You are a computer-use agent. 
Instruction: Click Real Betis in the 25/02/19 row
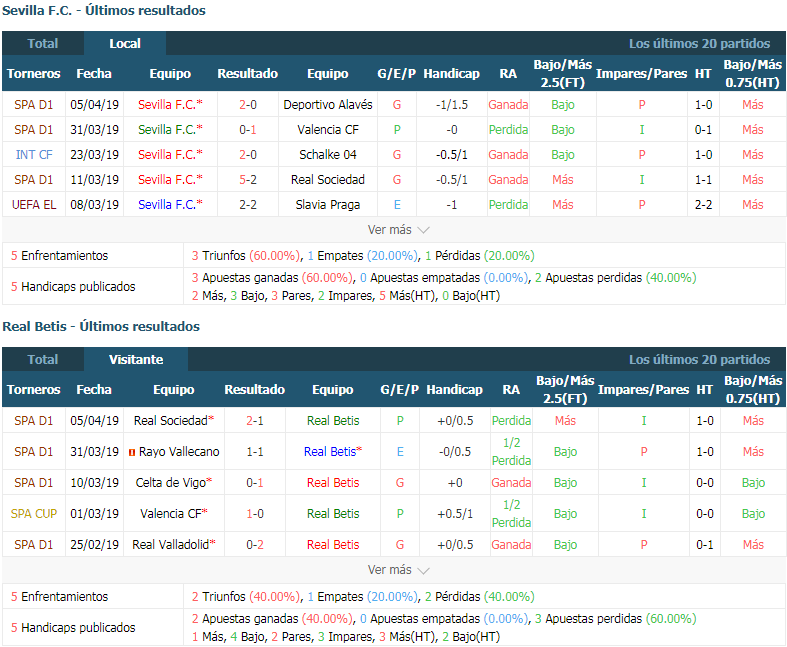pos(333,545)
